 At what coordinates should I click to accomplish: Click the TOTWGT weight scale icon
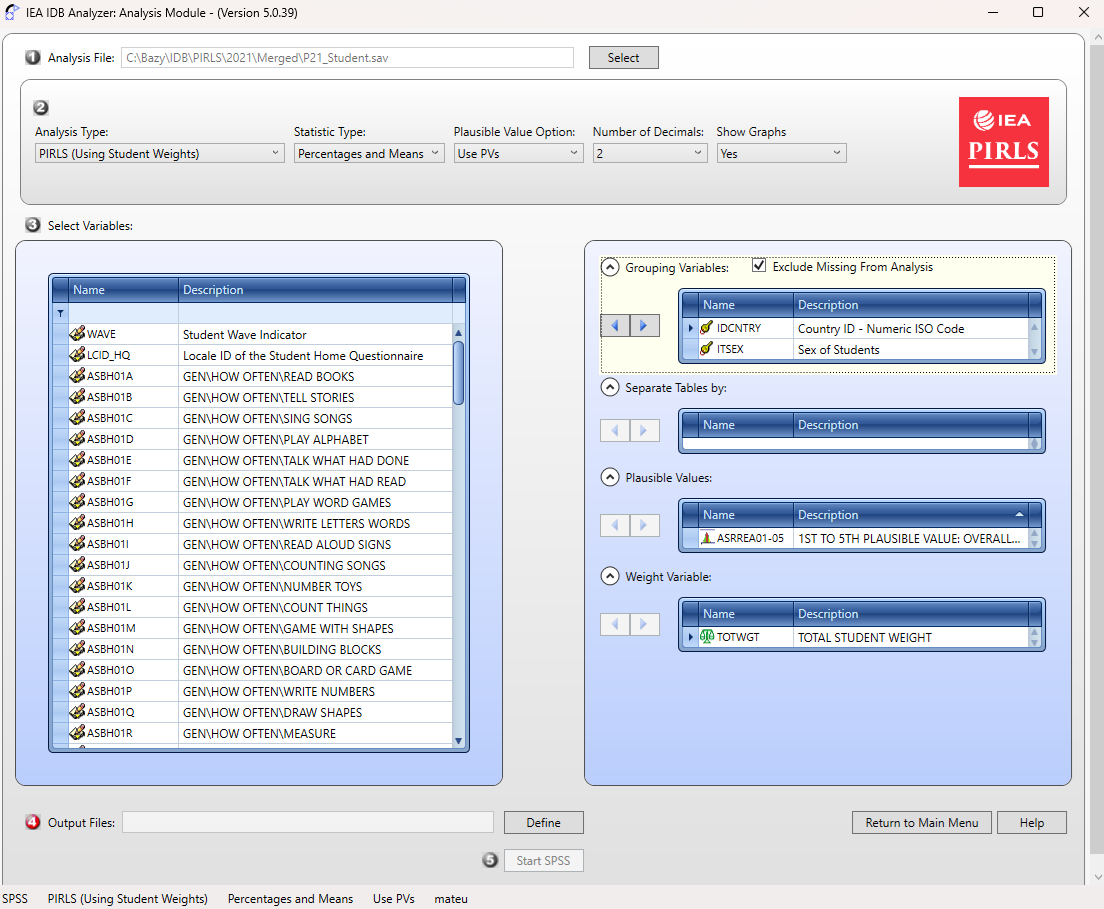tap(707, 637)
